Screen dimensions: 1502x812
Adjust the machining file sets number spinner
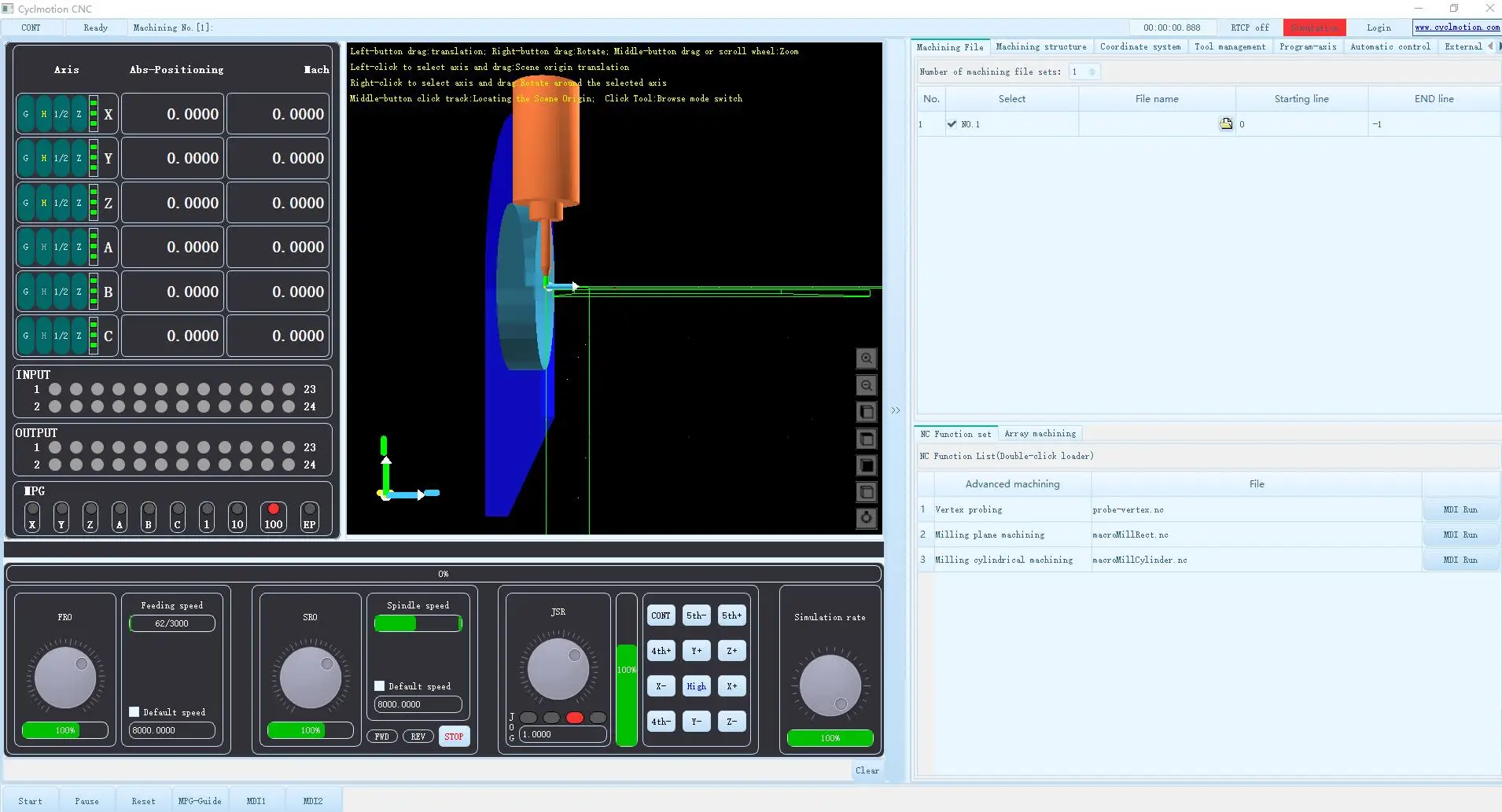[x=1092, y=72]
